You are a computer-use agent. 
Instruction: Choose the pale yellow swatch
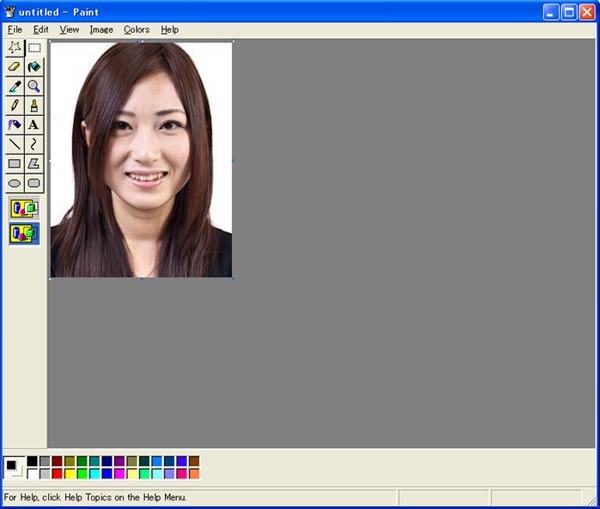(132, 474)
